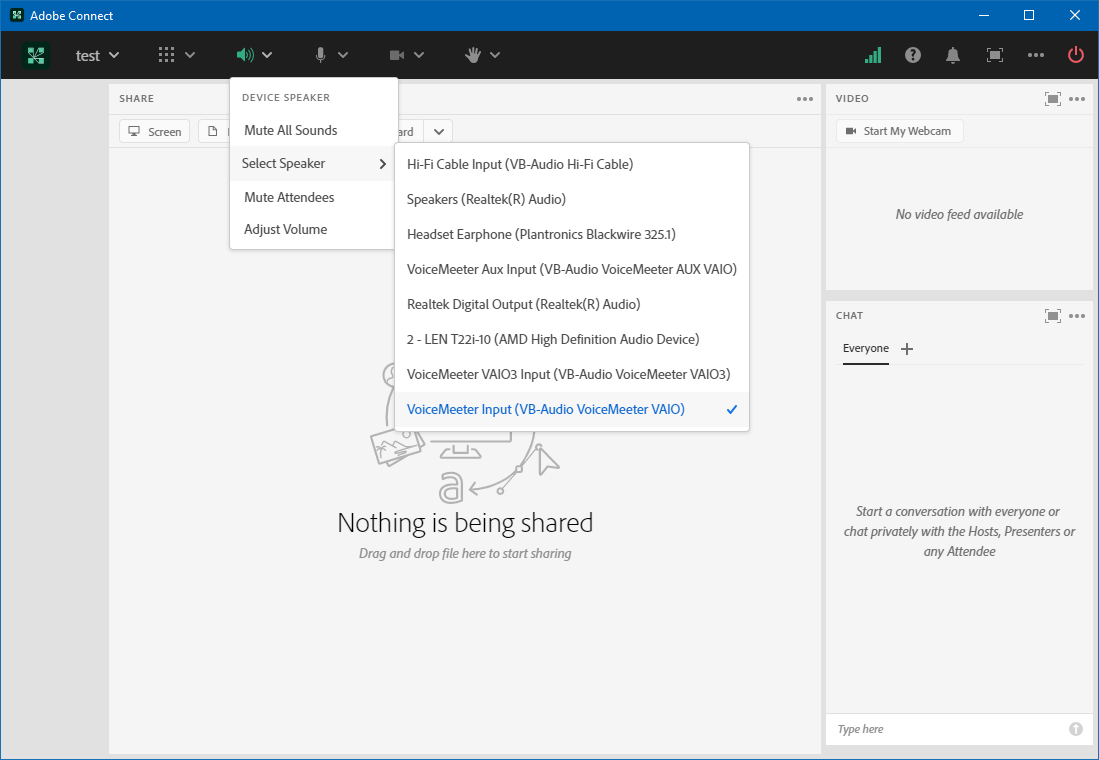The width and height of the screenshot is (1099, 760).
Task: Choose Mute Attendees
Action: point(313,197)
